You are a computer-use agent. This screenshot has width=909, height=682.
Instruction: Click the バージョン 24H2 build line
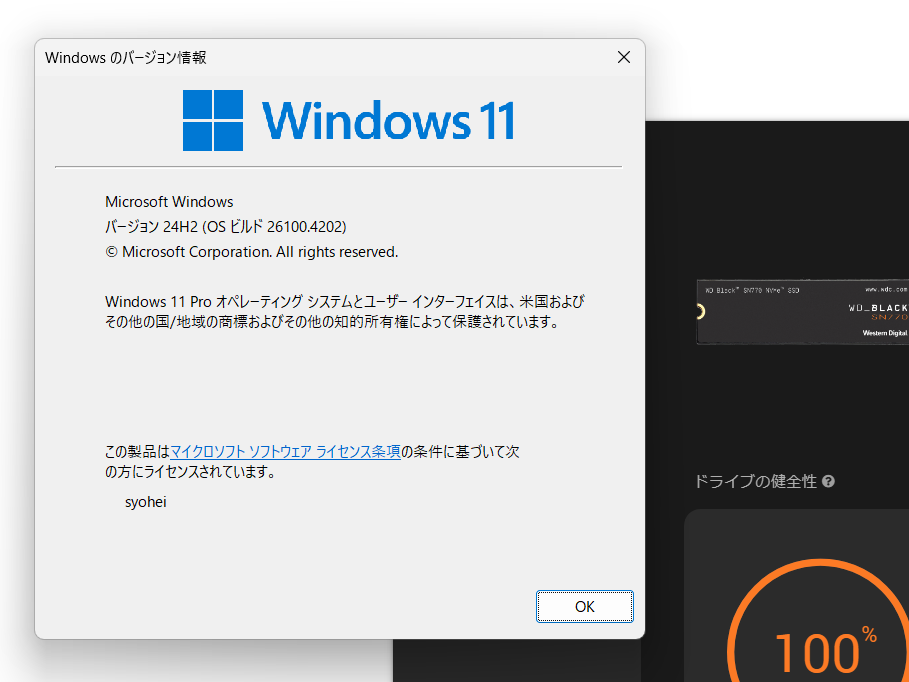pos(226,227)
